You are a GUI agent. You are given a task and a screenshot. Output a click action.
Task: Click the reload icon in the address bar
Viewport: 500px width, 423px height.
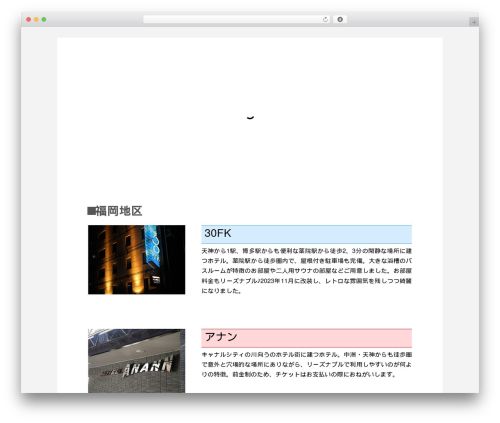coord(325,19)
